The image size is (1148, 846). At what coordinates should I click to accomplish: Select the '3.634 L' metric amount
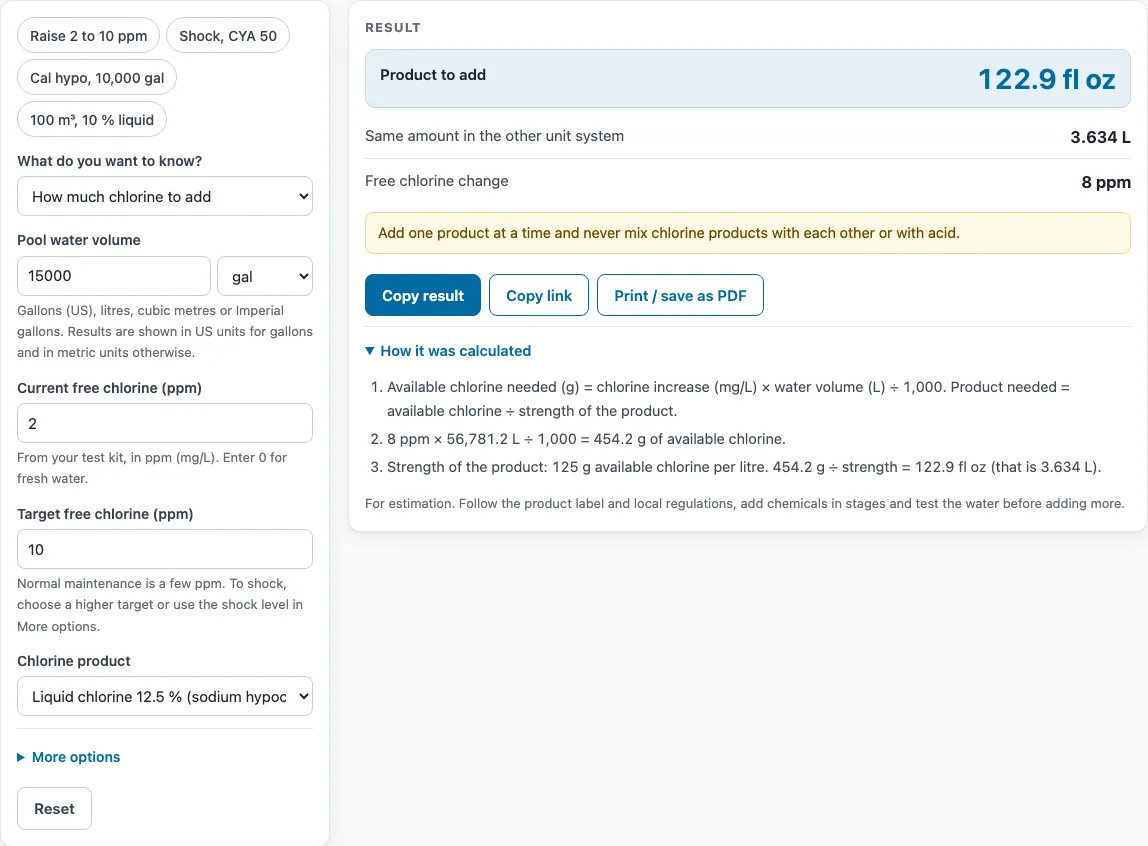pos(1100,137)
